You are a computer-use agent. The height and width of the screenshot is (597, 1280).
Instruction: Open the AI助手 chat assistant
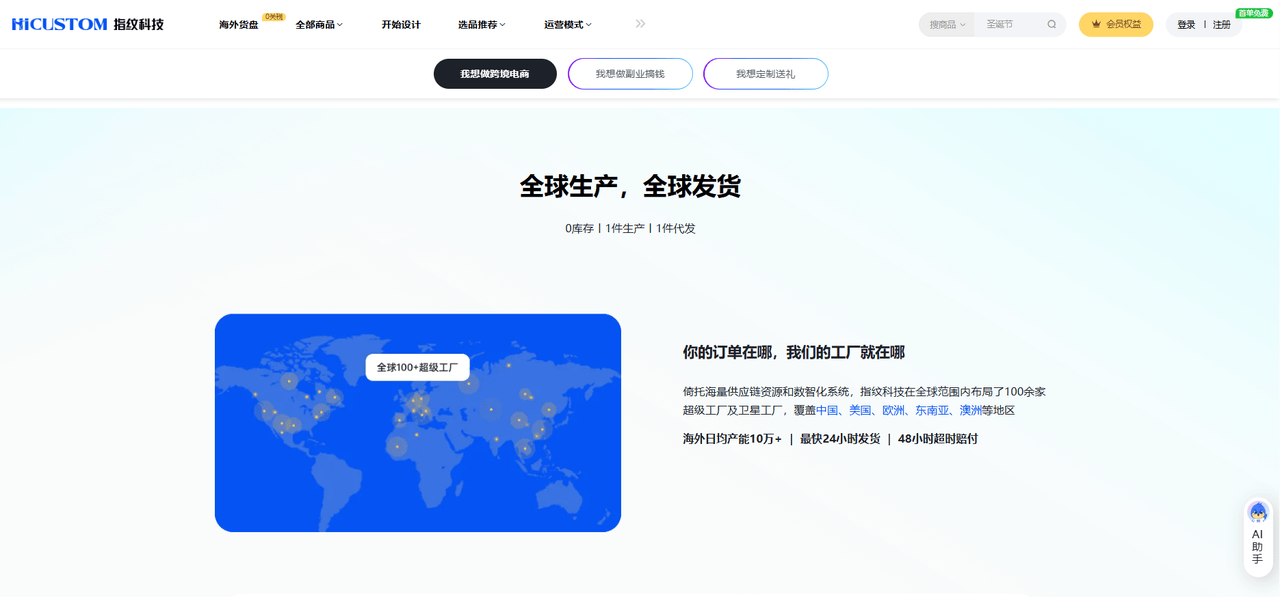1257,537
